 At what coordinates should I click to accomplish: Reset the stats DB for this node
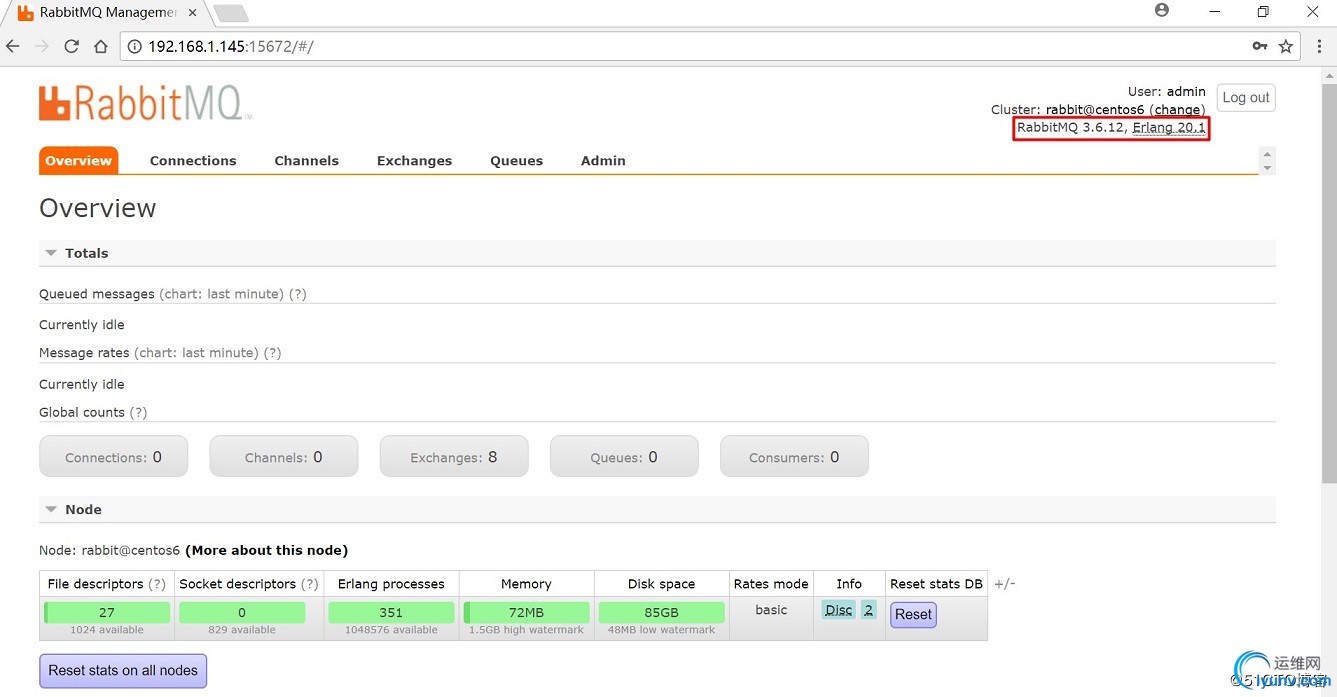pyautogui.click(x=913, y=614)
